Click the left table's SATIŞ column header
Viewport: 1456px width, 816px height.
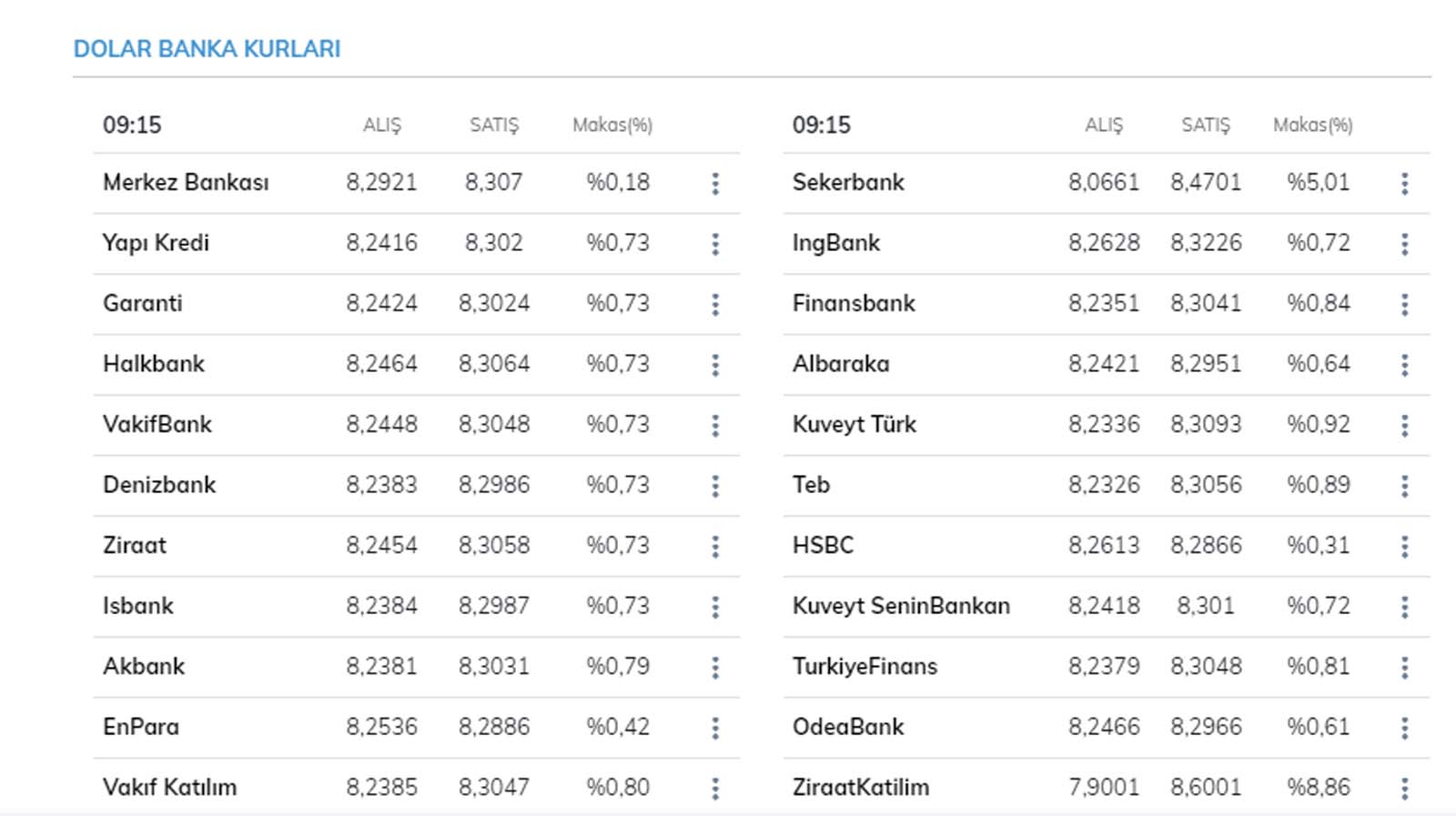click(x=494, y=126)
